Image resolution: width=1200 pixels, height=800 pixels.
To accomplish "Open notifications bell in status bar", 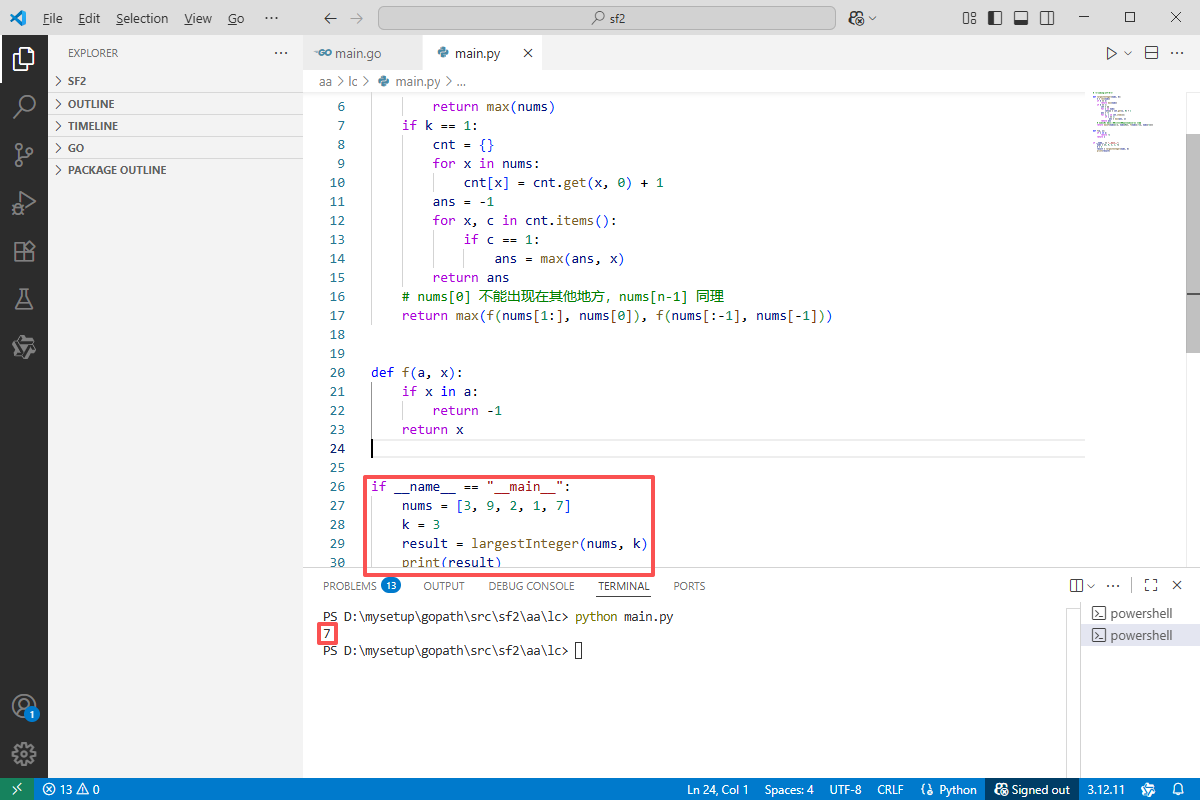I will tap(1180, 789).
